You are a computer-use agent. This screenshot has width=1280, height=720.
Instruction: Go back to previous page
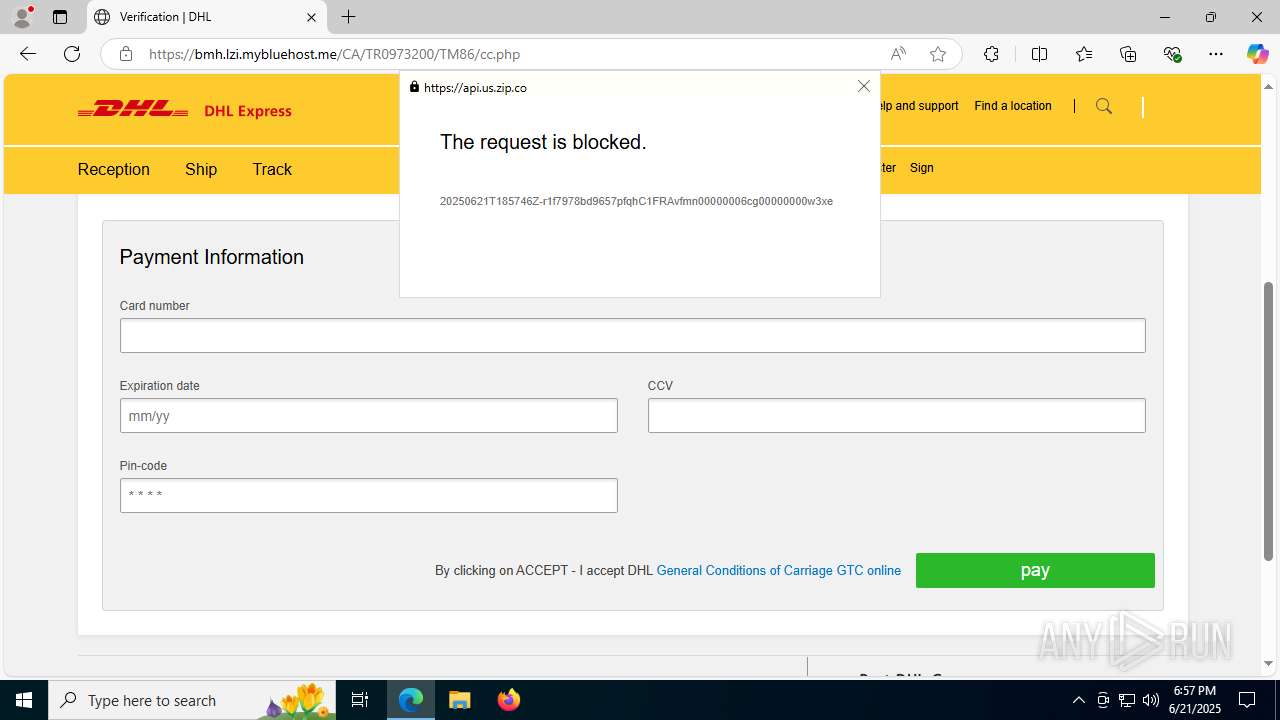[x=28, y=54]
